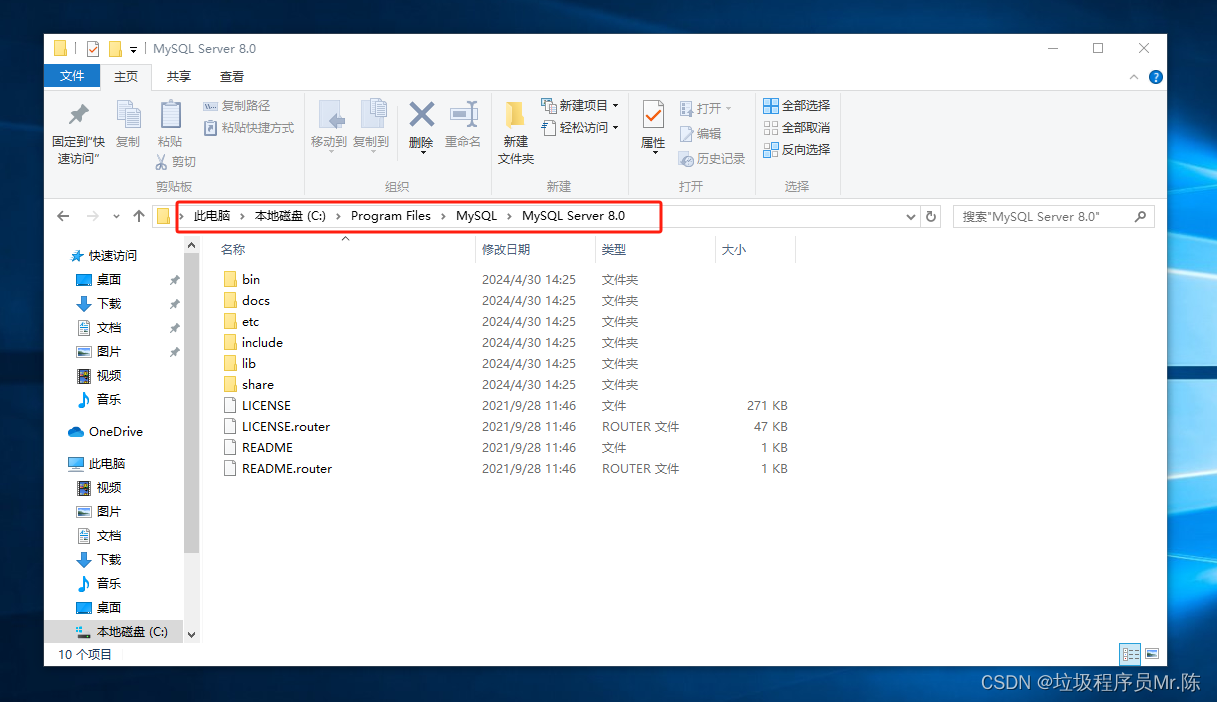Click Program Files in address path

tap(390, 216)
